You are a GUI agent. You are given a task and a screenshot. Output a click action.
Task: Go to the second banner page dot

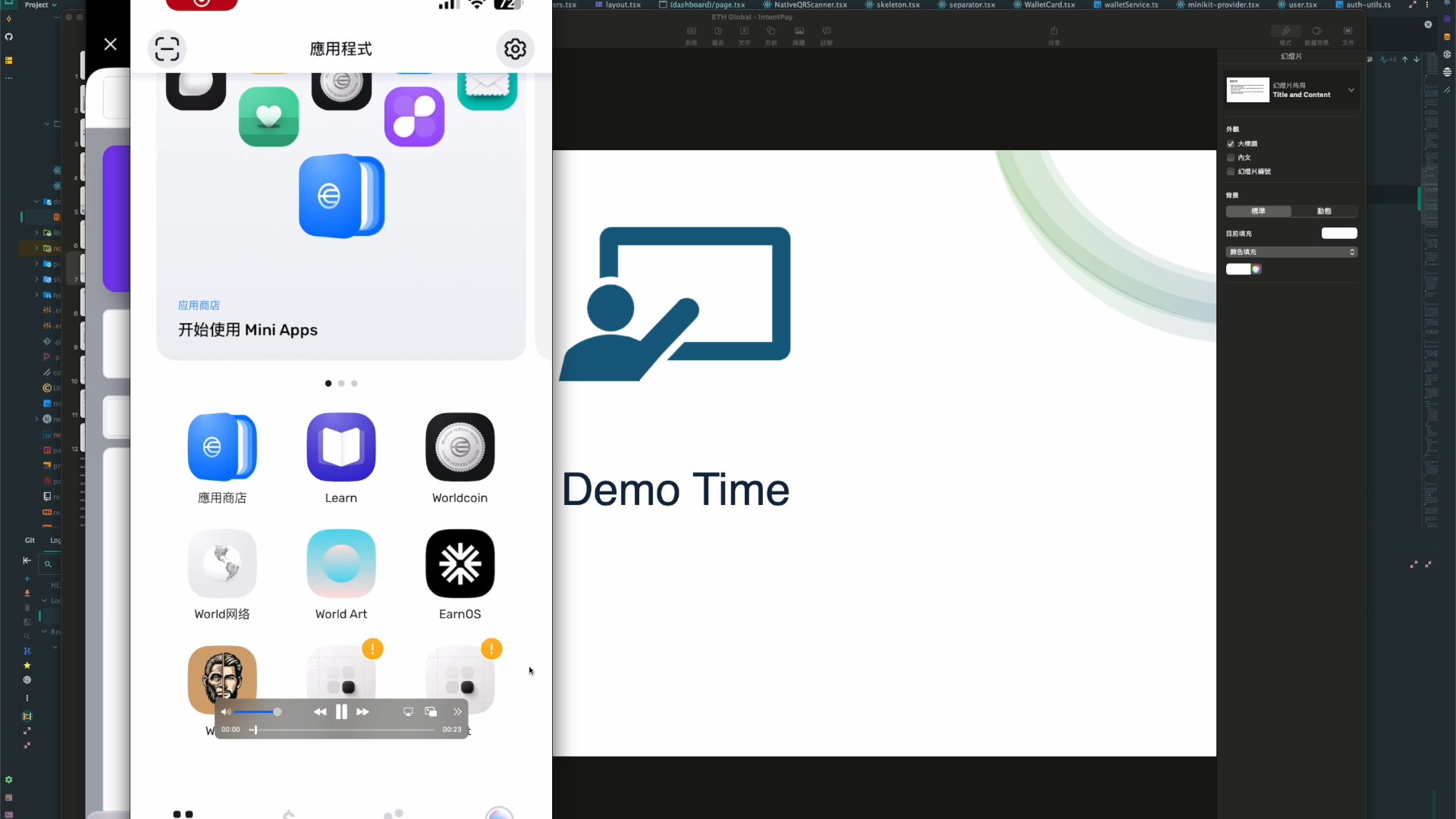[x=341, y=383]
